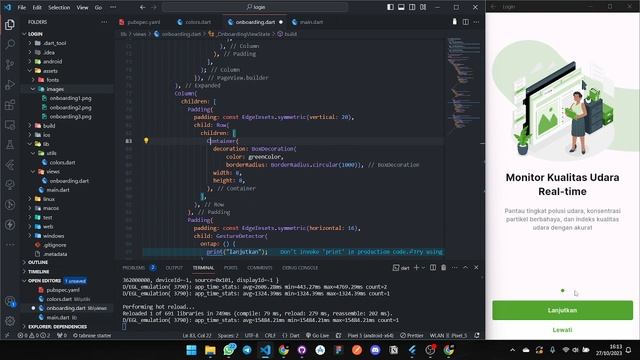The width and height of the screenshot is (640, 360).
Task: Open Discord from taskbar
Action: pyautogui.click(x=375, y=350)
